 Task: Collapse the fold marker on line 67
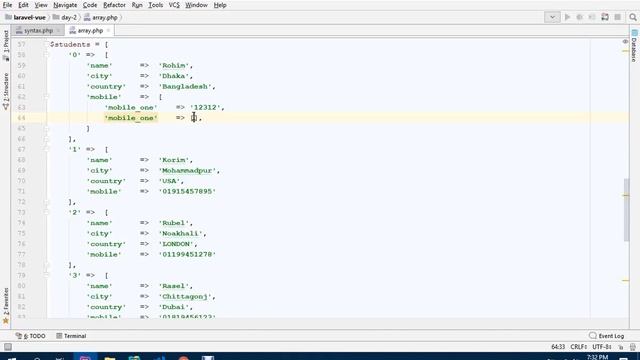coord(47,149)
